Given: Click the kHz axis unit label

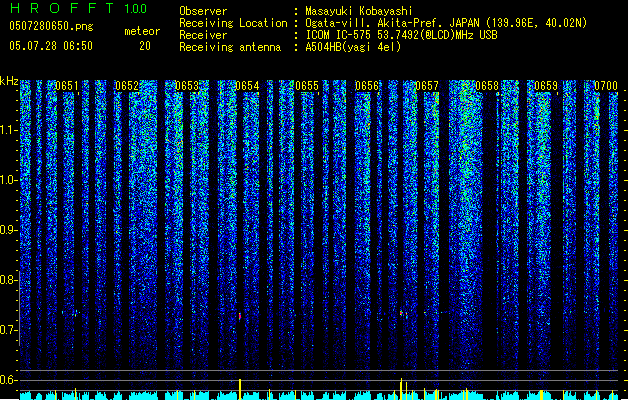Looking at the screenshot, I should coord(9,81).
